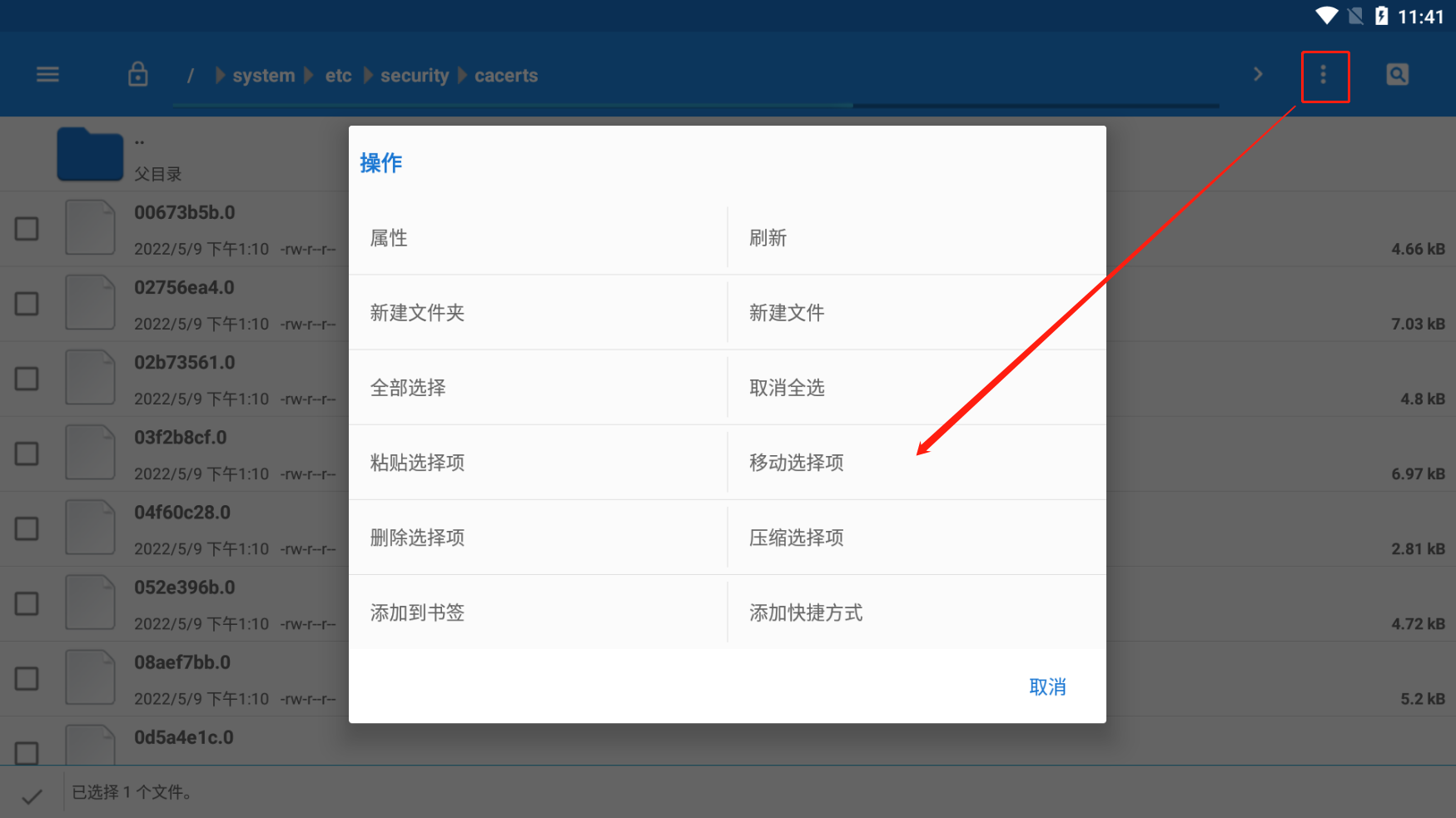Navigate to the system breadcrumb segment
Screen dimensions: 1456x818
coord(263,76)
